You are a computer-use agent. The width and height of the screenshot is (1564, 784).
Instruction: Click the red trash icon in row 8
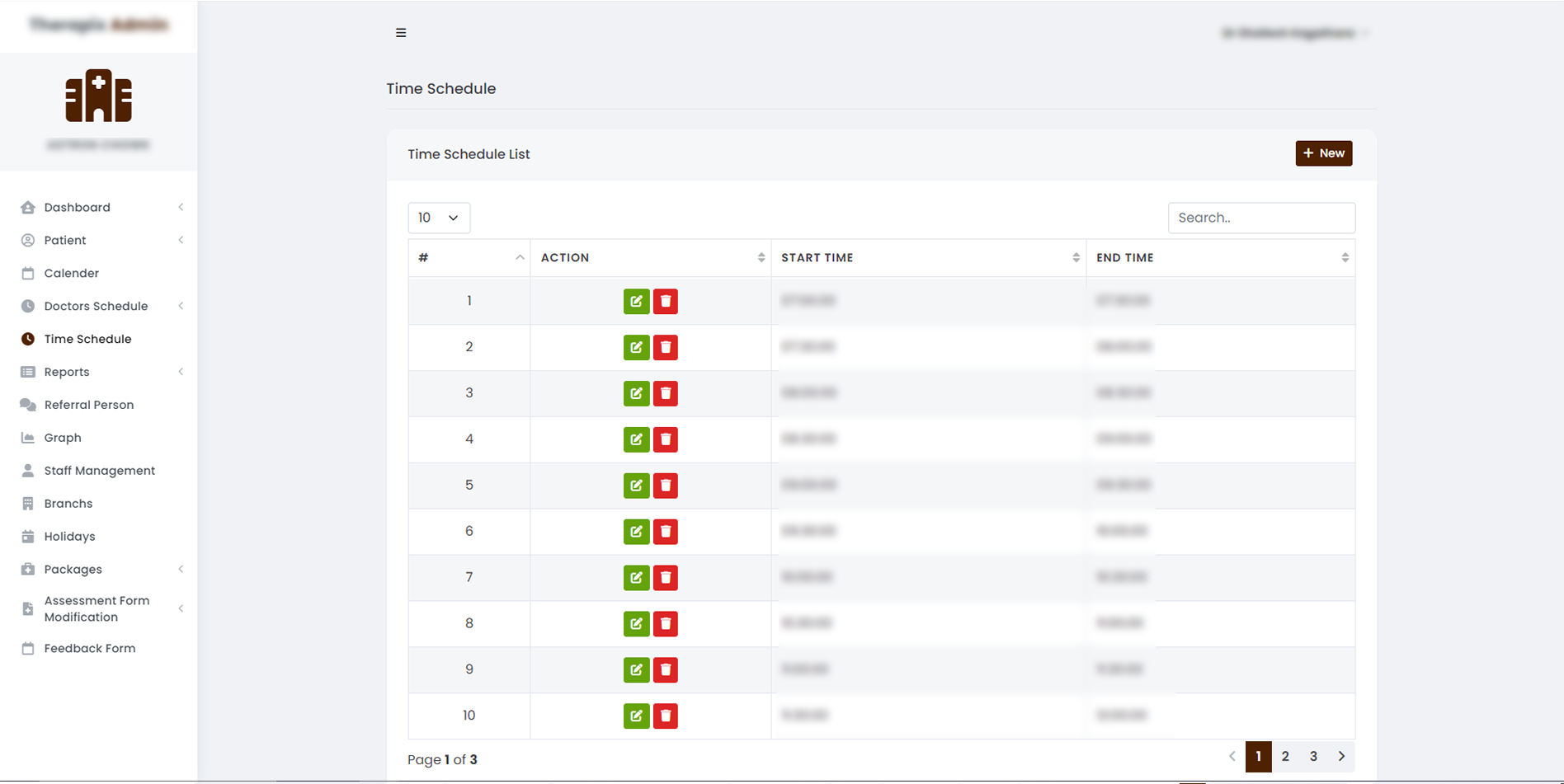(x=666, y=624)
